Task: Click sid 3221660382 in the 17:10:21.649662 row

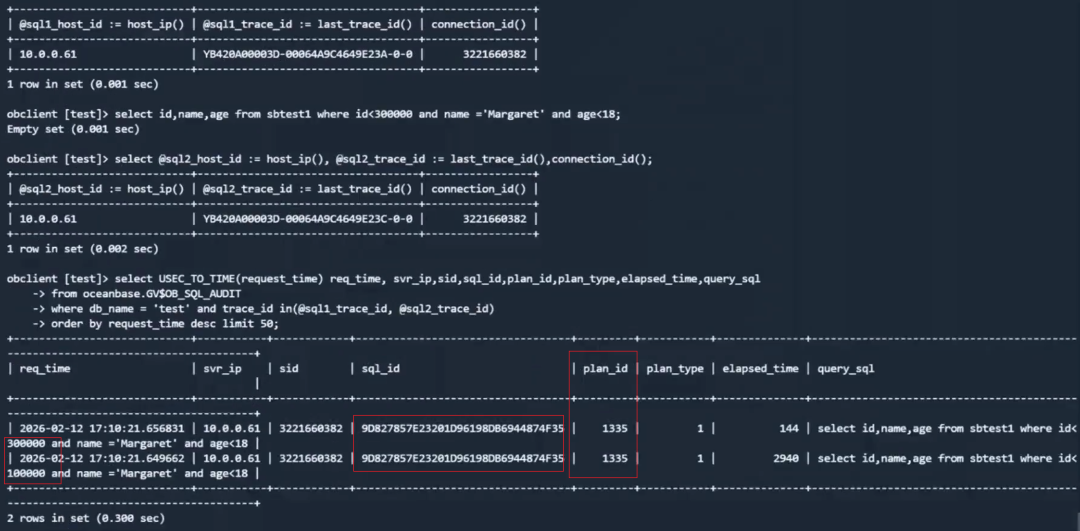Action: 311,458
